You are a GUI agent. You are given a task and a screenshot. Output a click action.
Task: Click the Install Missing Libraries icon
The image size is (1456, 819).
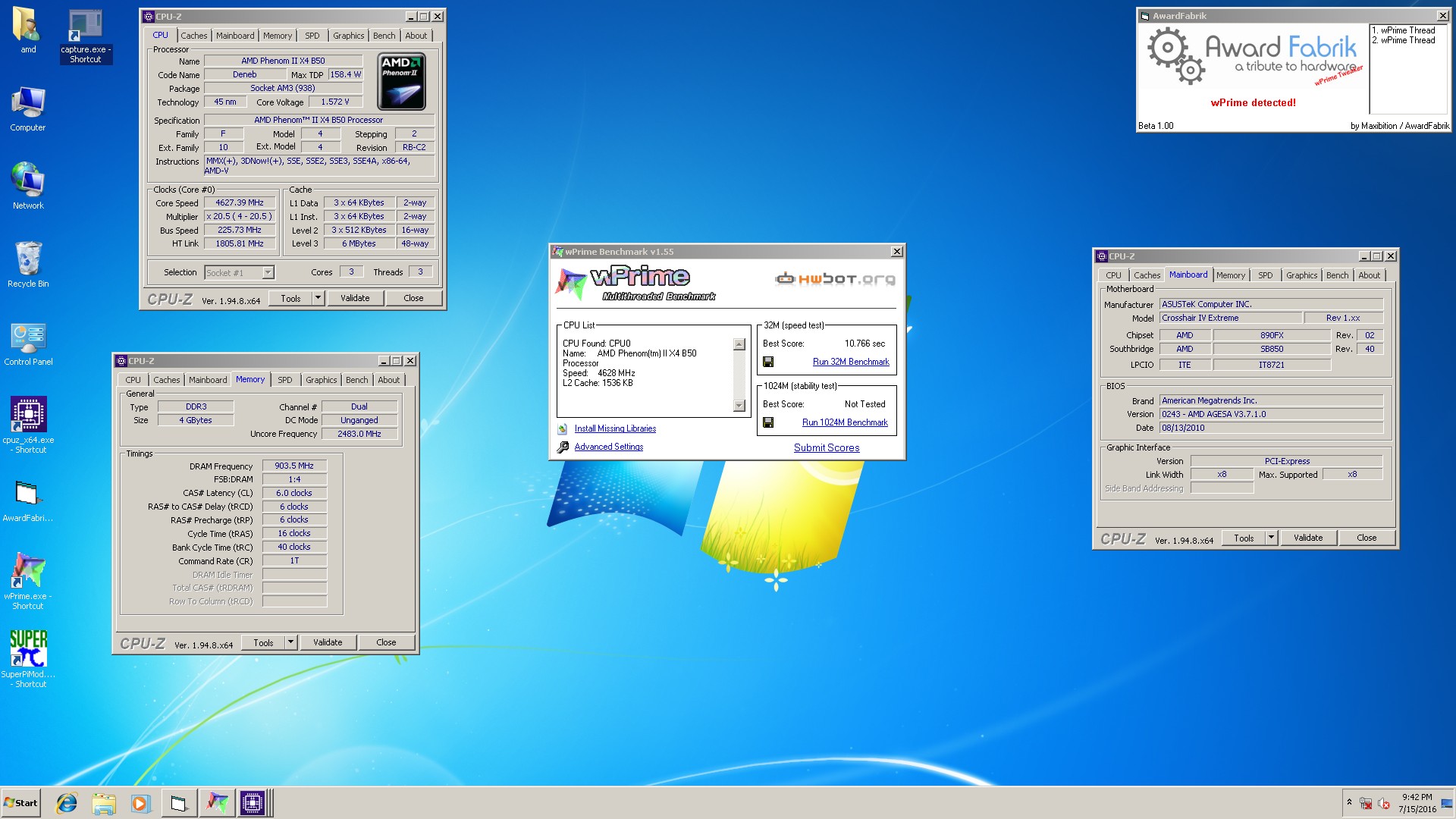(563, 429)
